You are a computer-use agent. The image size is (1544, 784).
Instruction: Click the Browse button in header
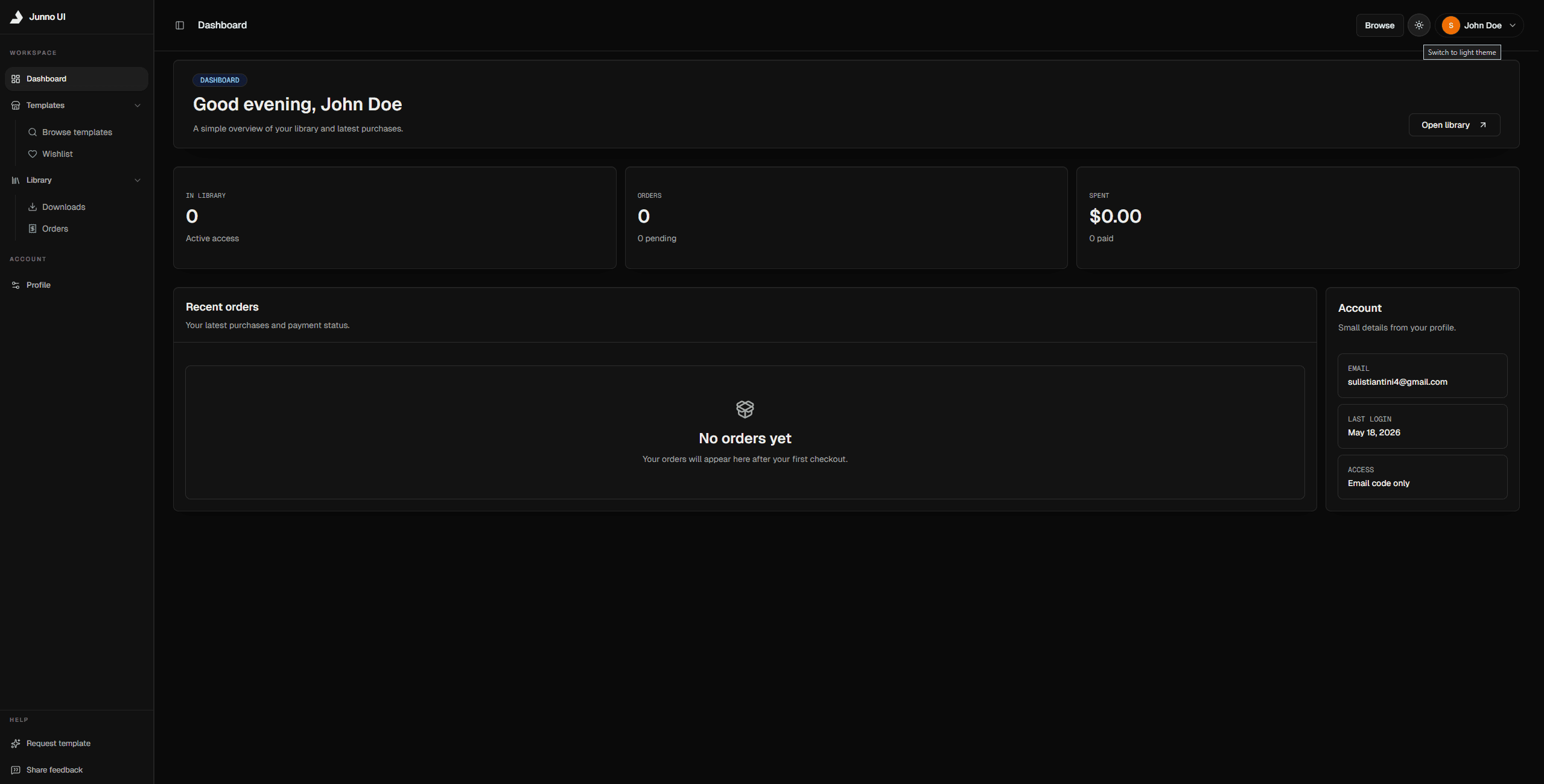point(1379,25)
